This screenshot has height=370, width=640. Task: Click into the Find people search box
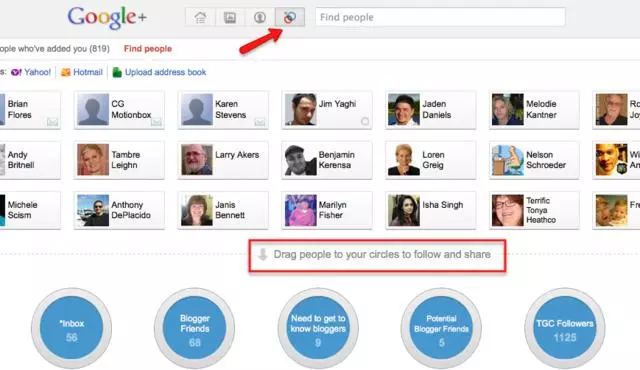pyautogui.click(x=440, y=17)
